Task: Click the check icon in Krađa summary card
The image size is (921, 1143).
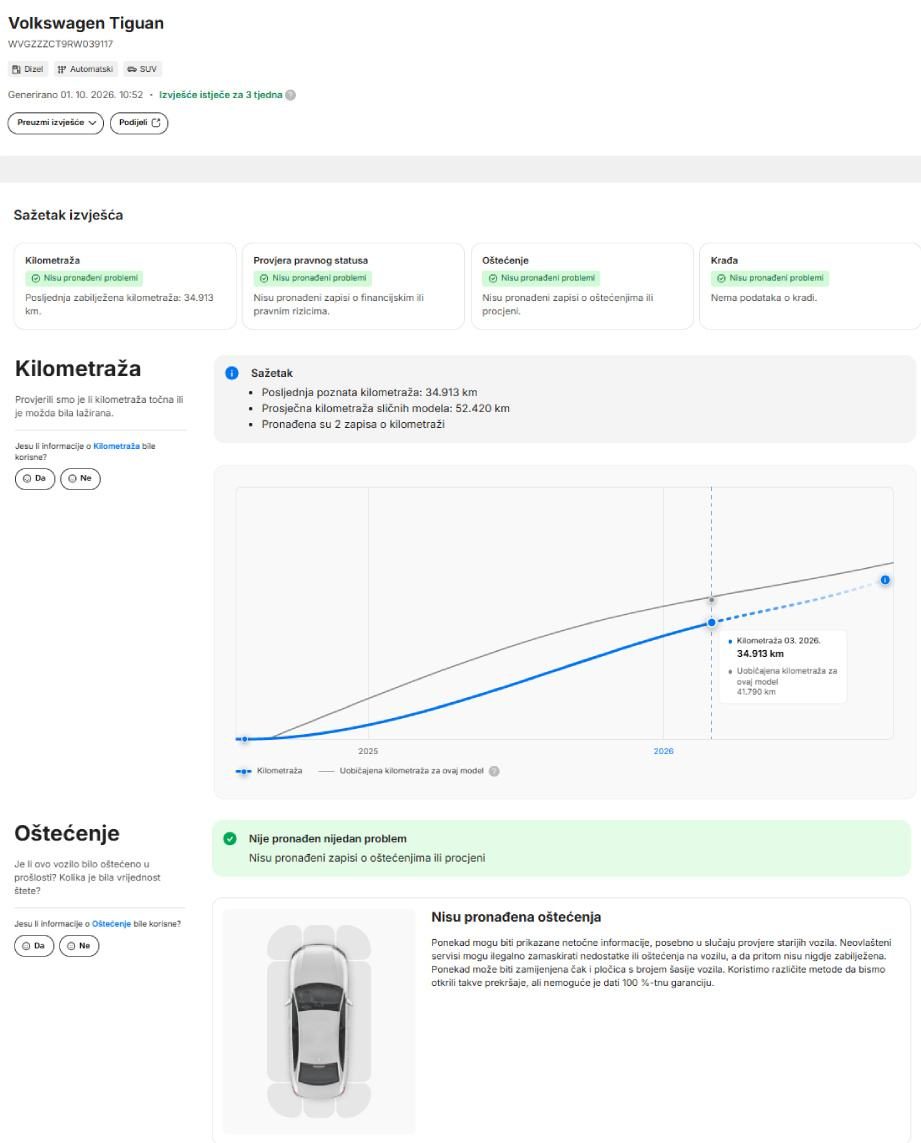Action: click(x=721, y=278)
